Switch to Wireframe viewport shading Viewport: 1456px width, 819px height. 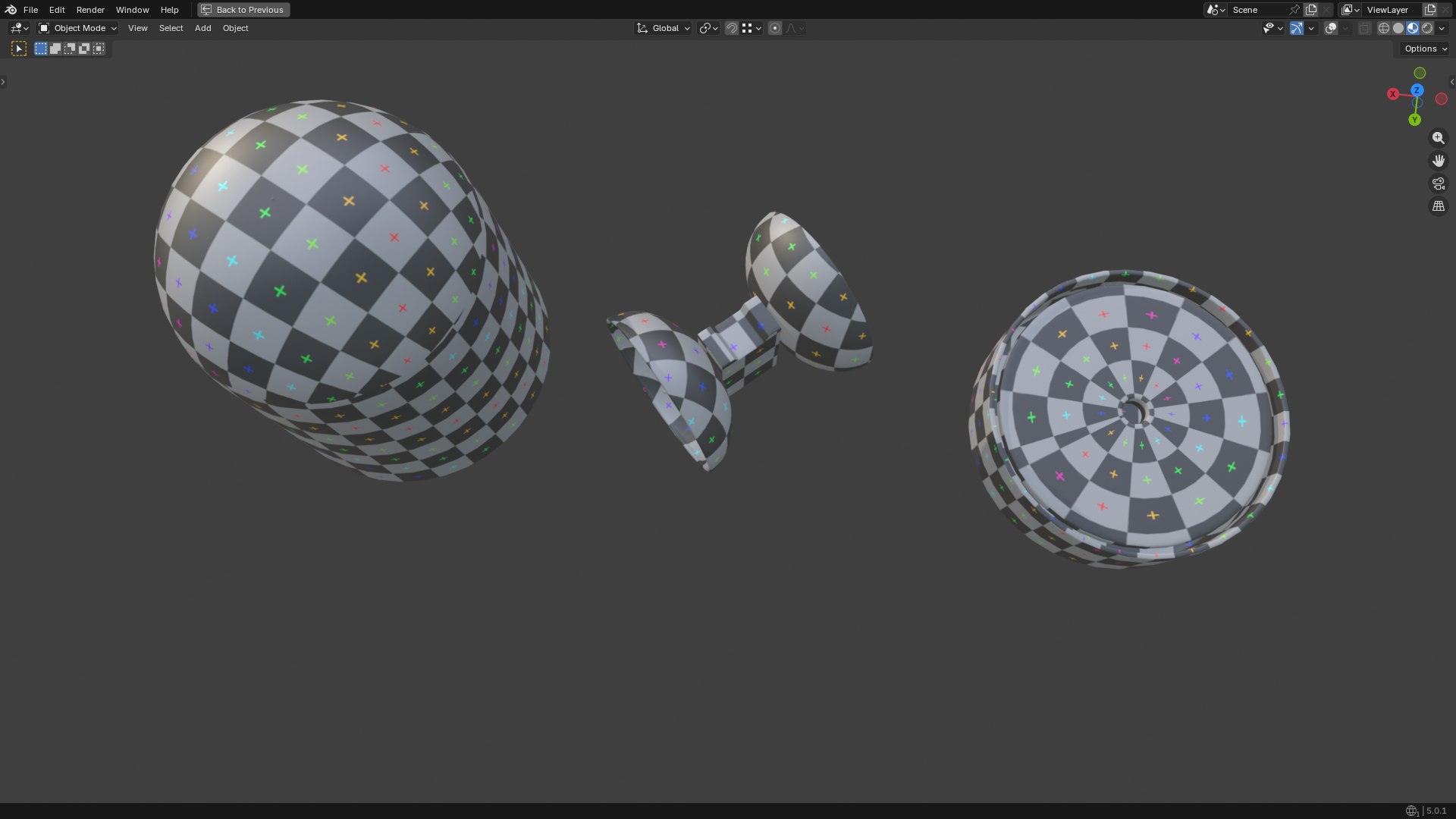[1384, 28]
